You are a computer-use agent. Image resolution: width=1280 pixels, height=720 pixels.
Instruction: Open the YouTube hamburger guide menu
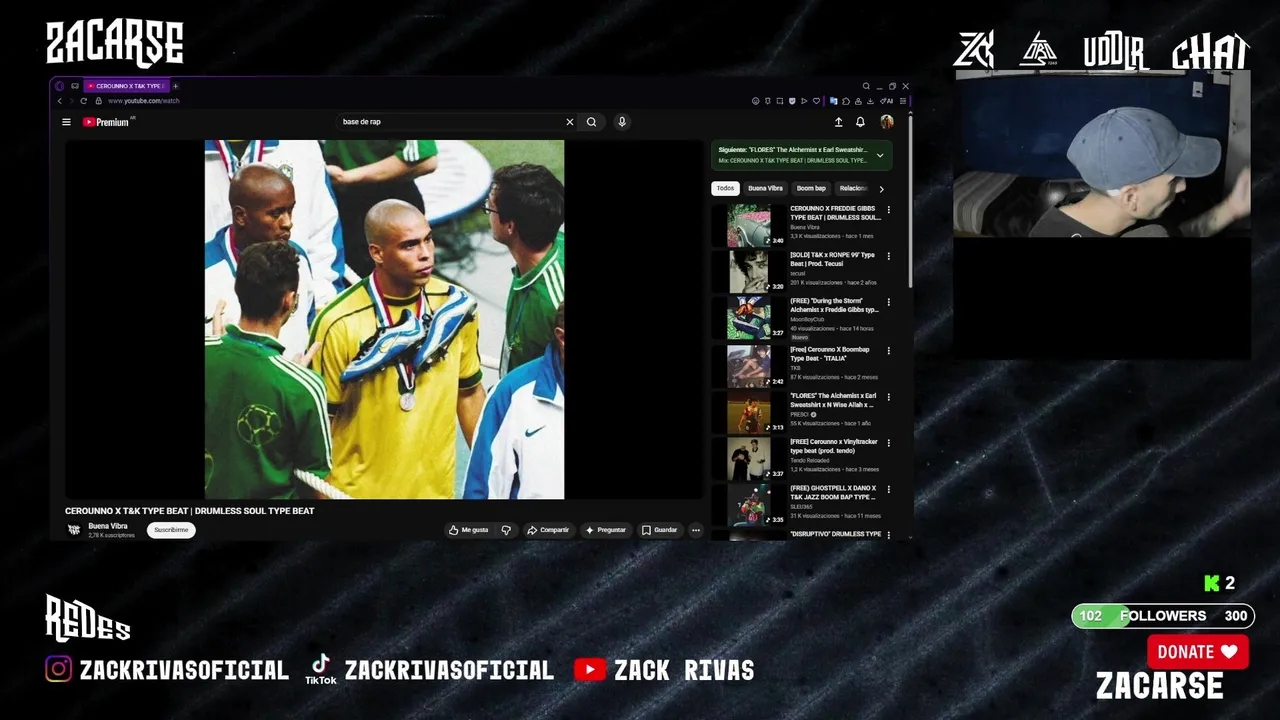pos(66,122)
